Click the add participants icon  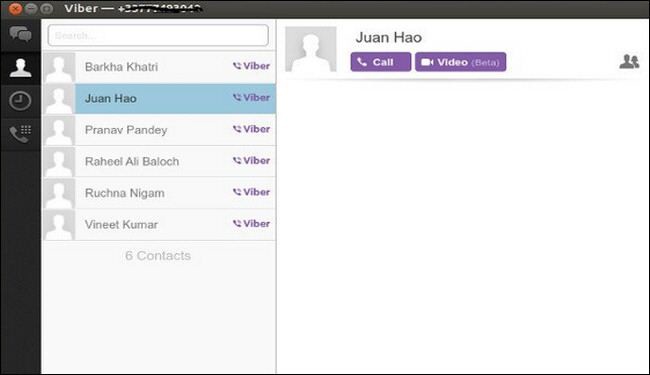pos(629,62)
